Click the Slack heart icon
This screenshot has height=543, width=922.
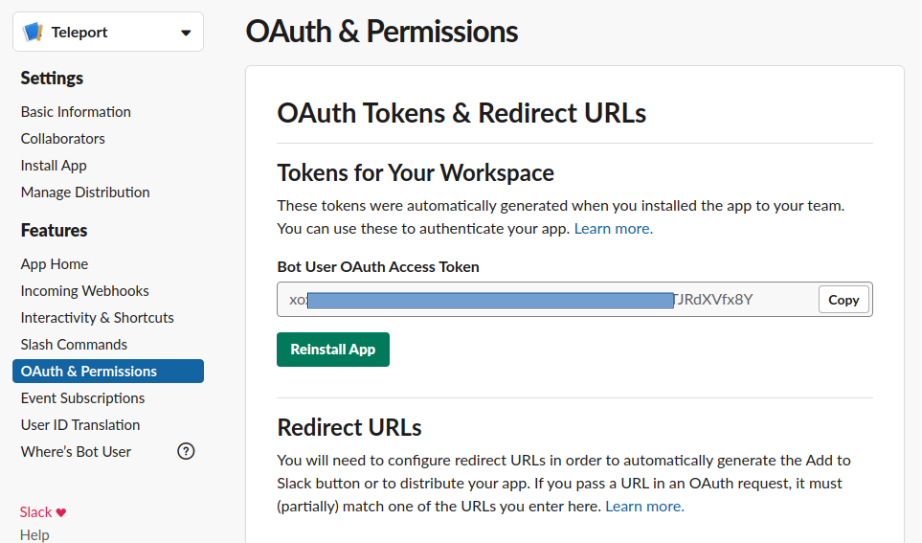click(x=61, y=512)
